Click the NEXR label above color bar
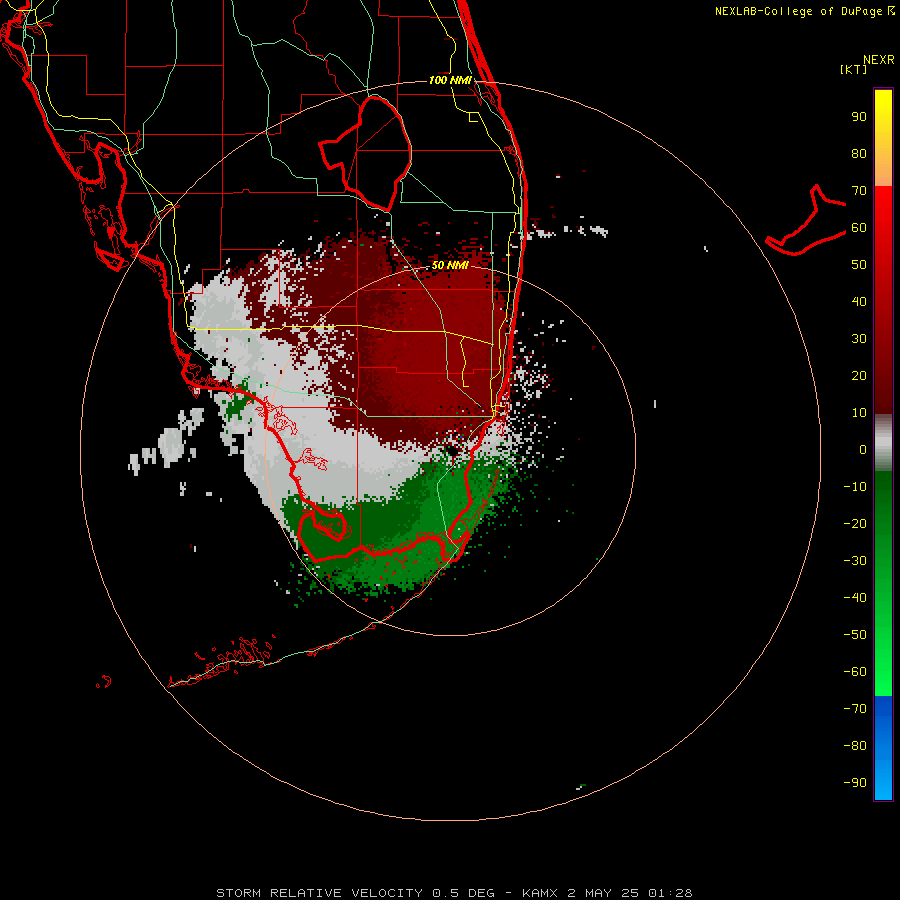This screenshot has width=900, height=900. pos(879,59)
